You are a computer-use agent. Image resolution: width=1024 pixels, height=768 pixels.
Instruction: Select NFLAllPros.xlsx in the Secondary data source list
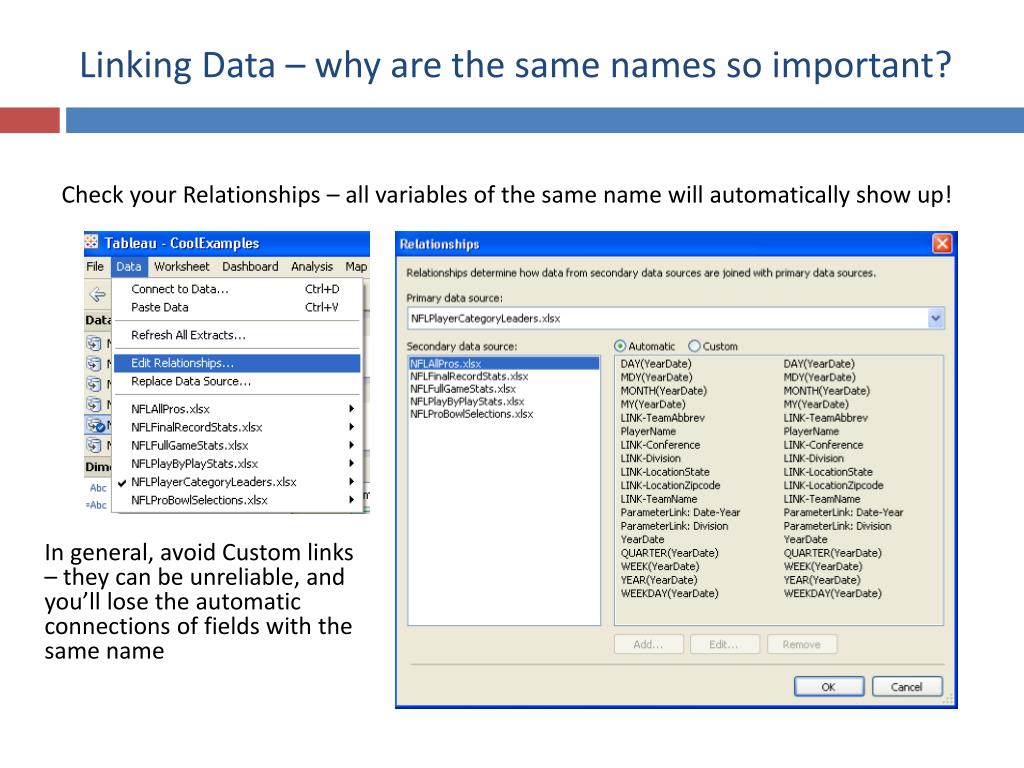tap(504, 364)
